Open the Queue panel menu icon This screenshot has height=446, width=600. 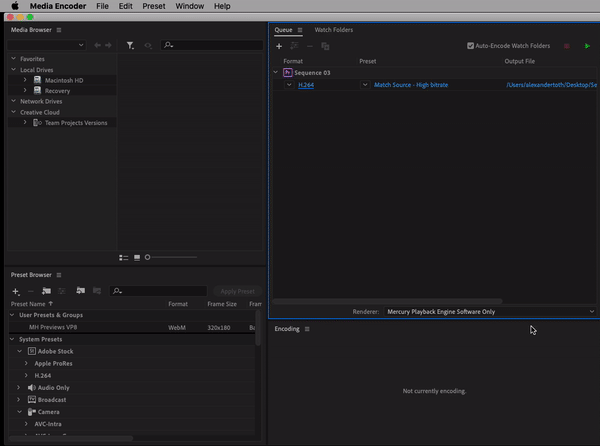coord(300,30)
